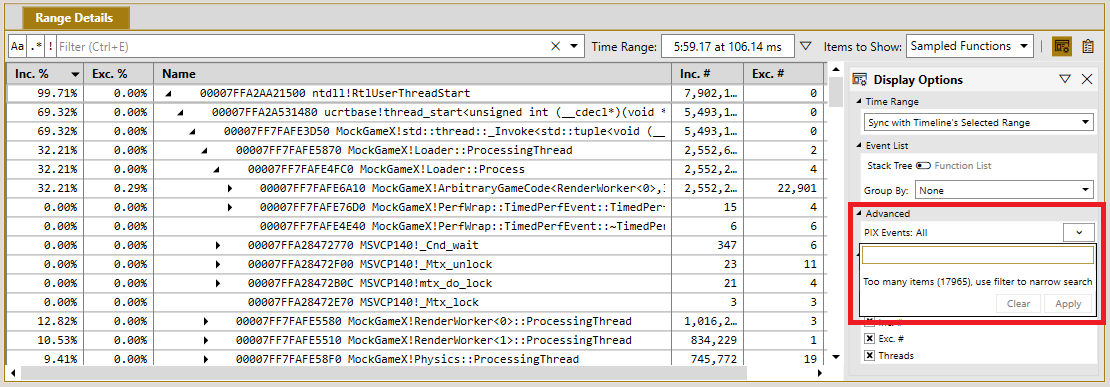This screenshot has width=1110, height=387.
Task: Click the Display Options panel header icon
Action: [x=859, y=80]
